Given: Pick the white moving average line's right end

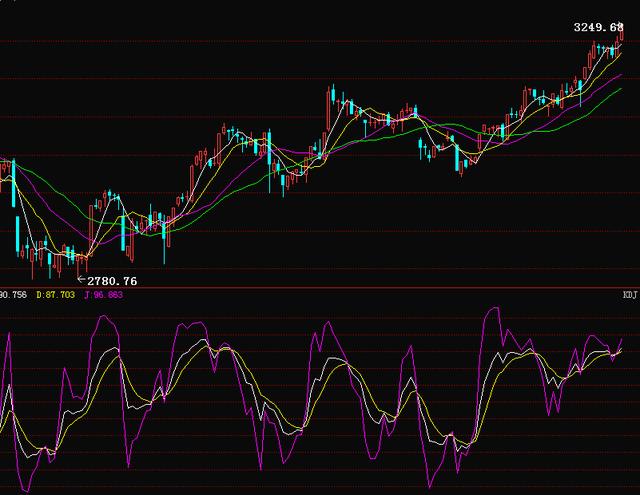Looking at the screenshot, I should pyautogui.click(x=620, y=45).
